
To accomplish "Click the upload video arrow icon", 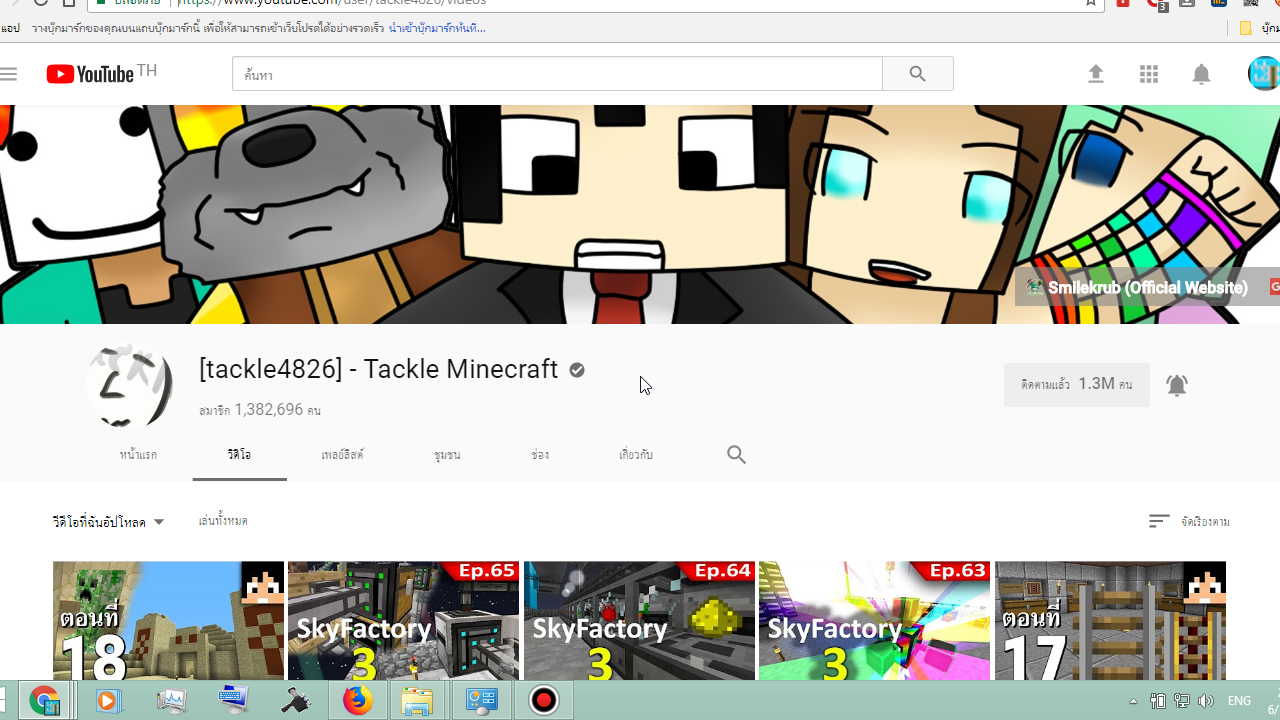I will pos(1096,74).
